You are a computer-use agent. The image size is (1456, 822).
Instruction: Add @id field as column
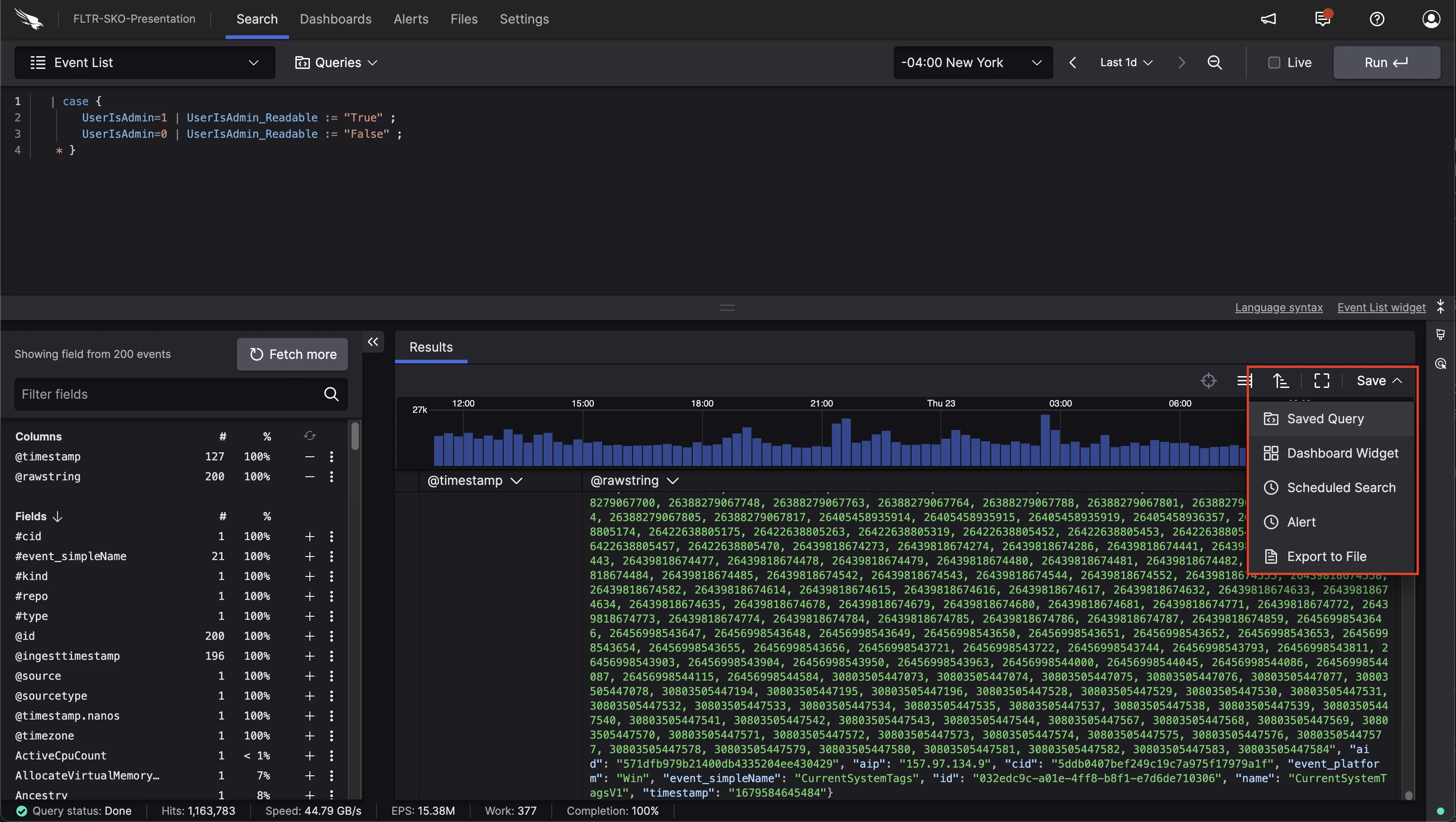point(310,636)
